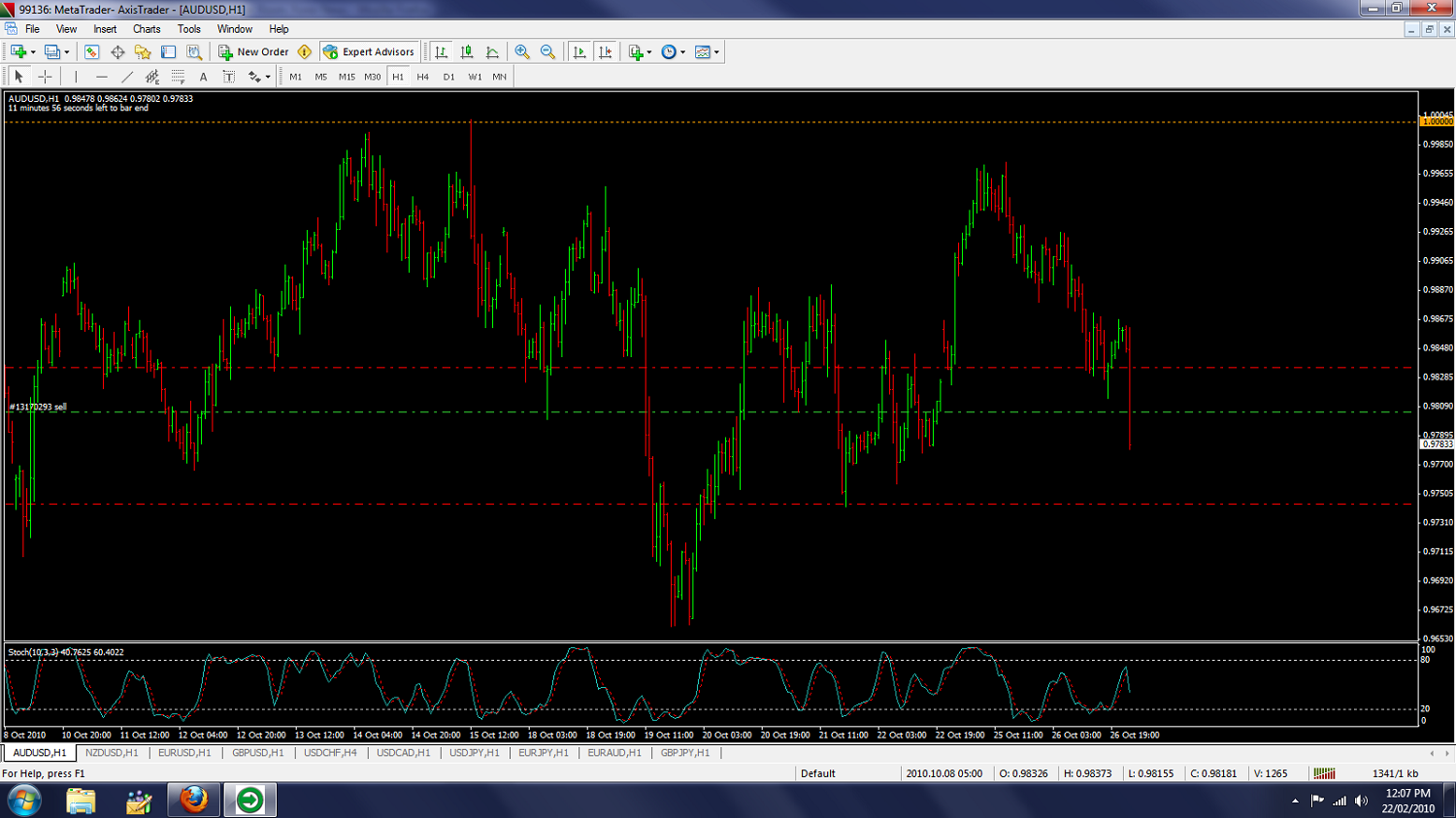Open the Indicators dropdown arrow

(649, 52)
